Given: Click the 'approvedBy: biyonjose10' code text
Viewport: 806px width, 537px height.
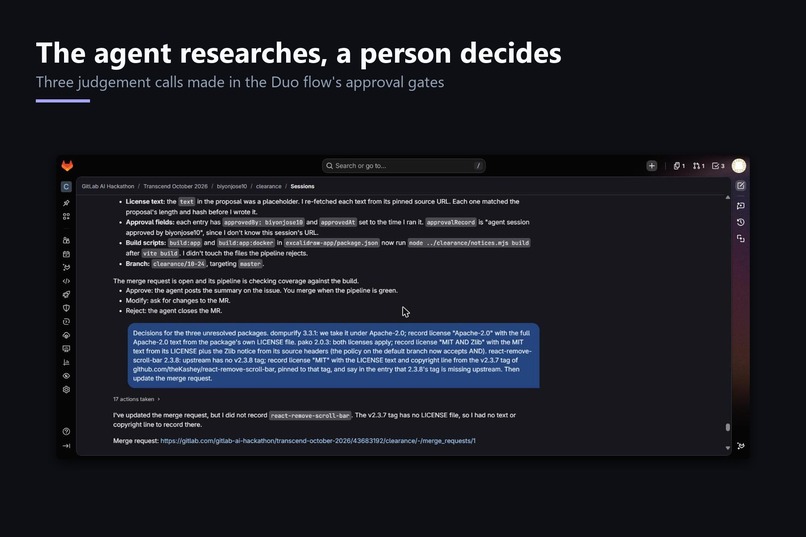Looking at the screenshot, I should tap(263, 223).
